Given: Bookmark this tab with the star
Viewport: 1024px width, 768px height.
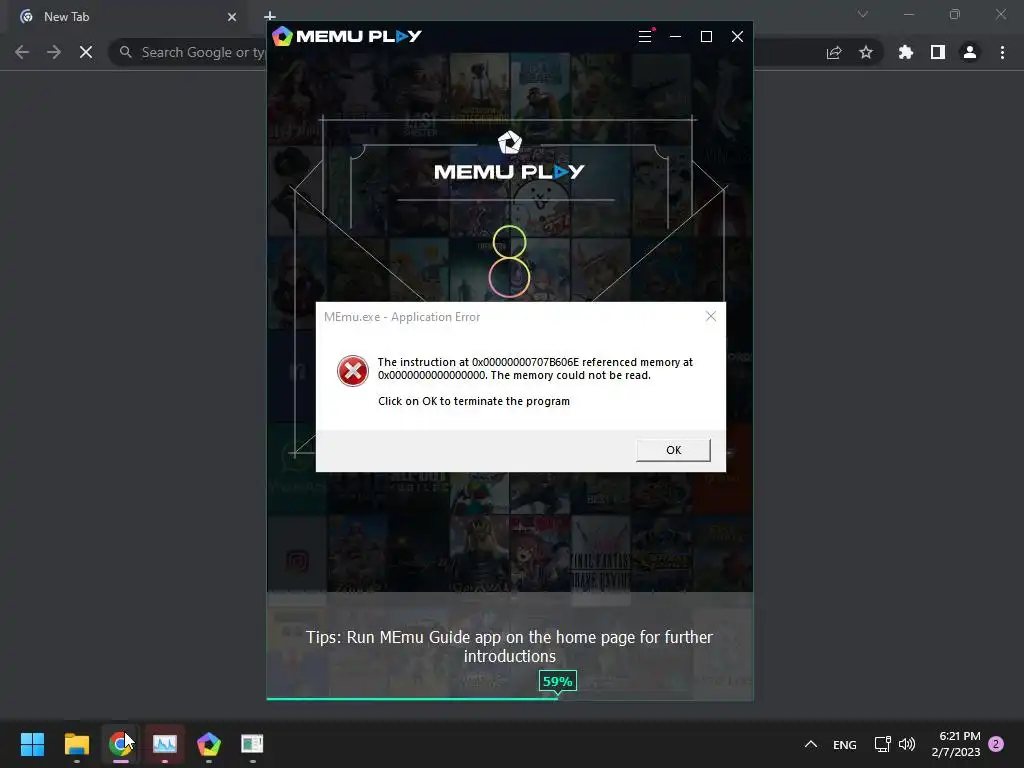Looking at the screenshot, I should click(866, 52).
